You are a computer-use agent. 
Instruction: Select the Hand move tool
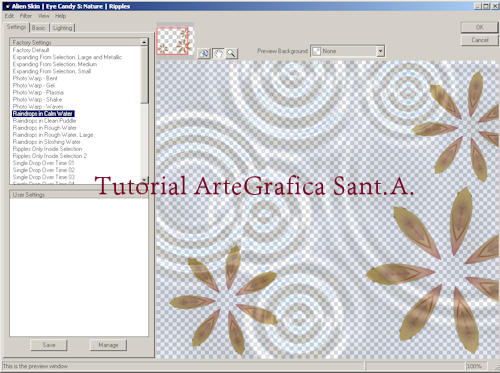click(x=218, y=53)
